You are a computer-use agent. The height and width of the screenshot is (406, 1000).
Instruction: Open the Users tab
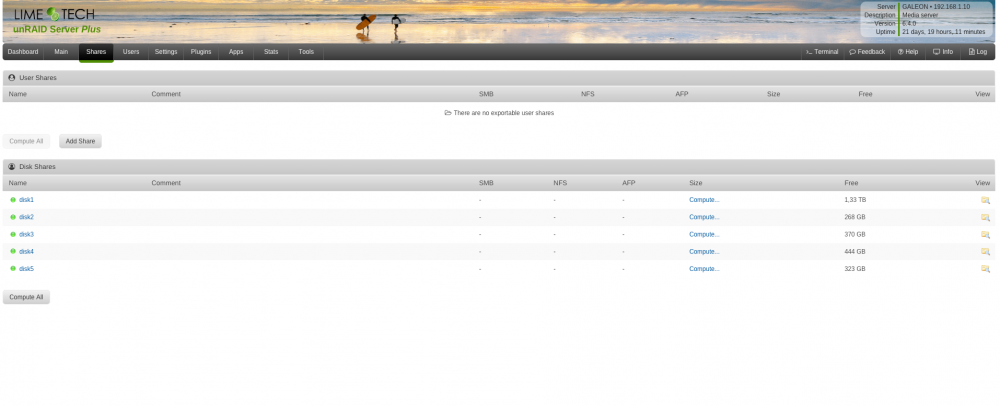(131, 52)
